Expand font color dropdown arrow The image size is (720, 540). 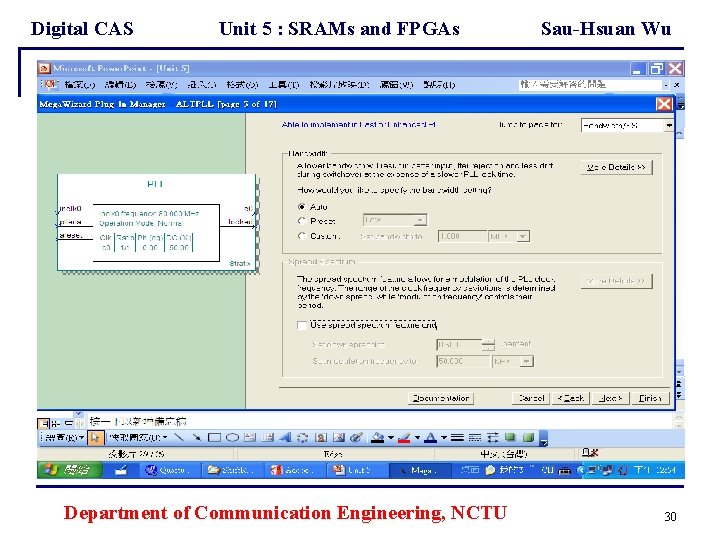(x=444, y=438)
